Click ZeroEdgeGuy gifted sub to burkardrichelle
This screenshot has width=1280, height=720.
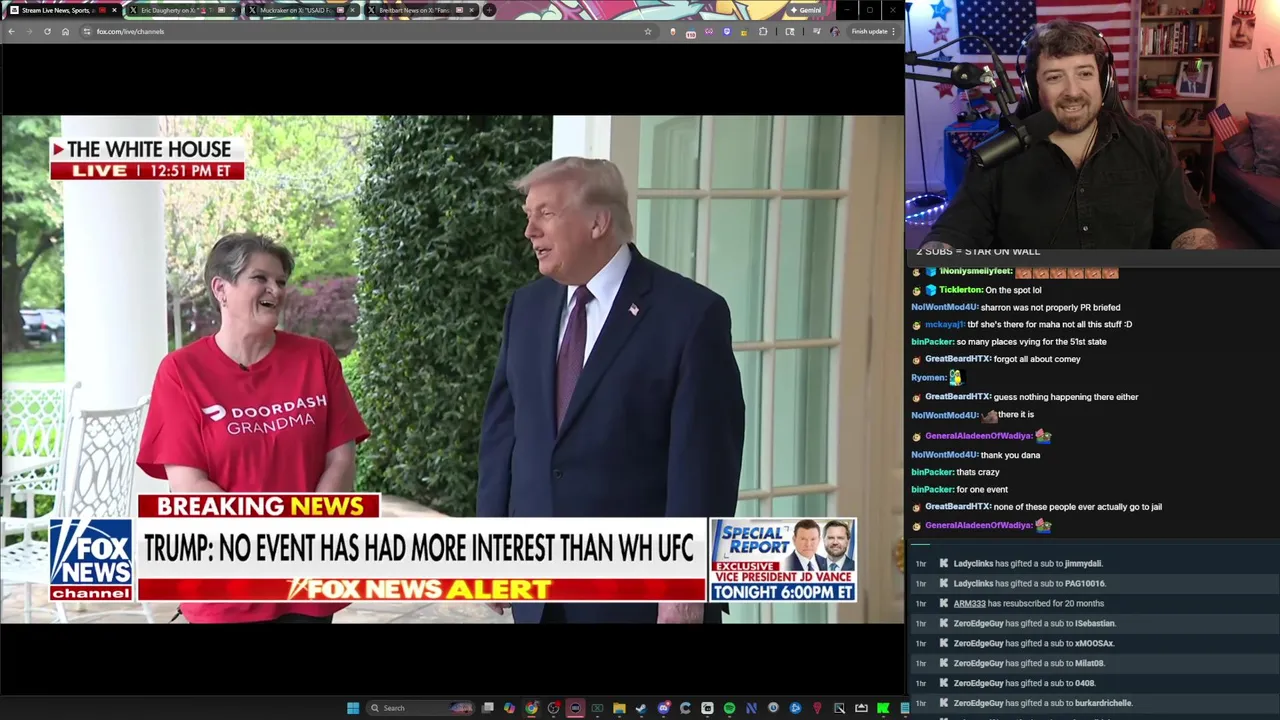1043,704
